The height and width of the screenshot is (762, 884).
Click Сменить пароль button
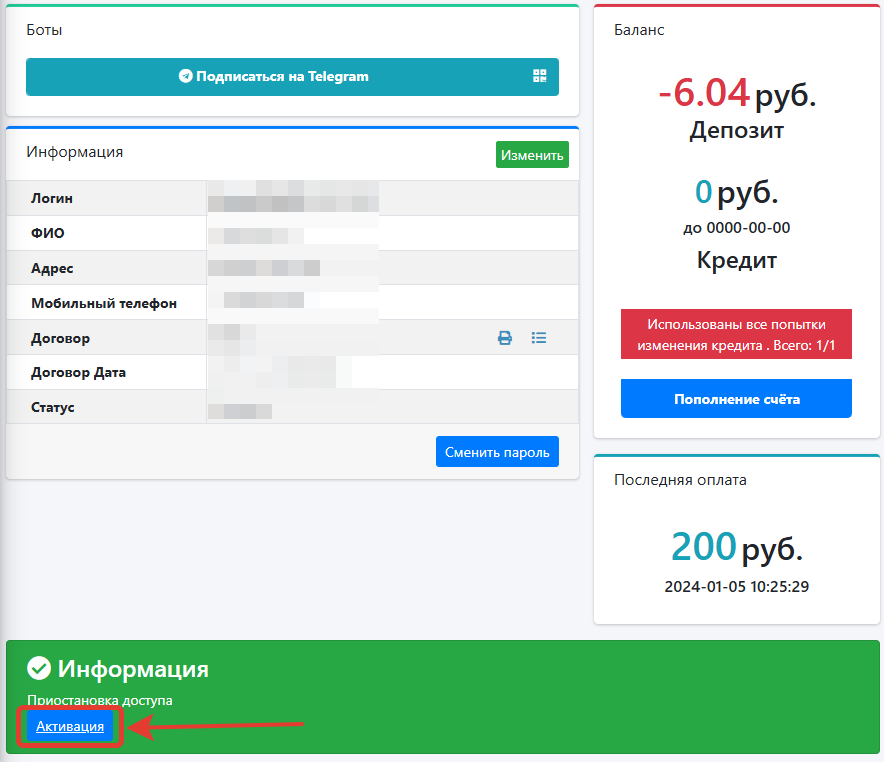click(497, 451)
